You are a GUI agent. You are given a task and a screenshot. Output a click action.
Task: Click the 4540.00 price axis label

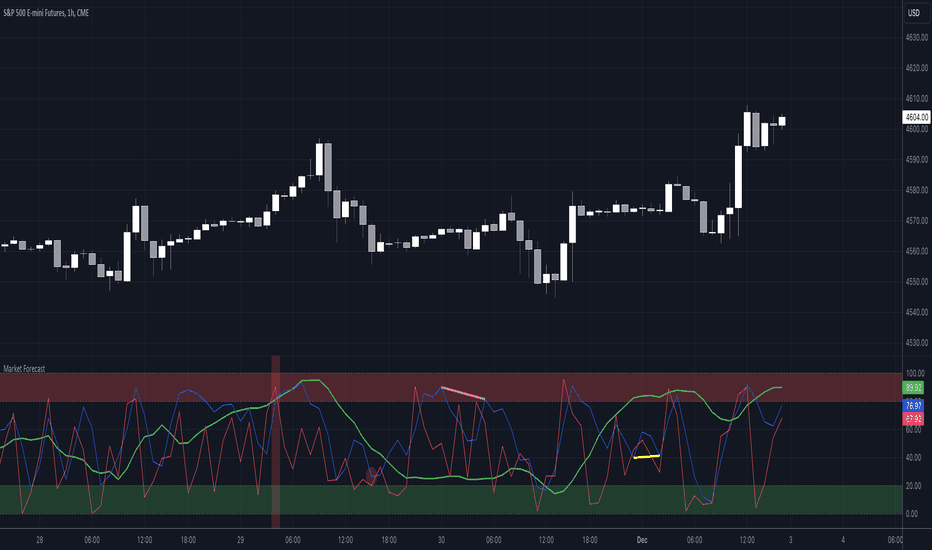[x=917, y=312]
